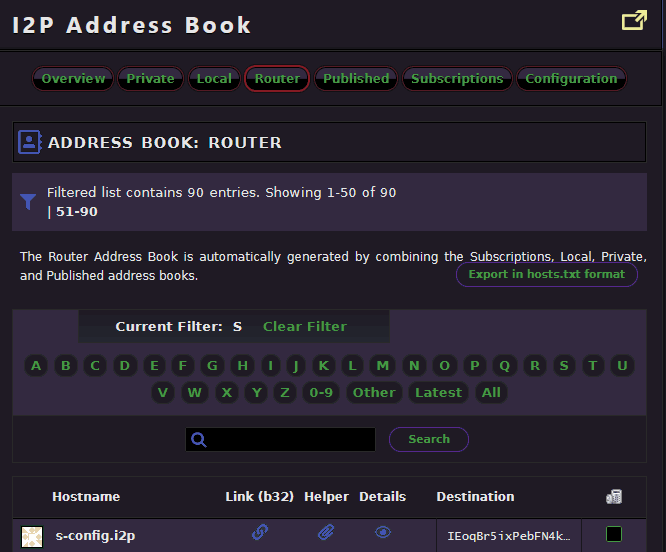Filter hostnames by letter B
Viewport: 666px width, 552px height.
(x=66, y=366)
